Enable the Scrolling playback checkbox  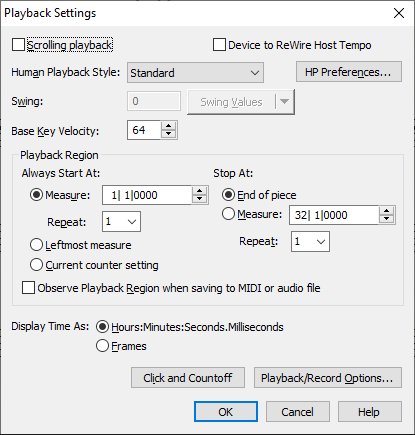[18, 45]
